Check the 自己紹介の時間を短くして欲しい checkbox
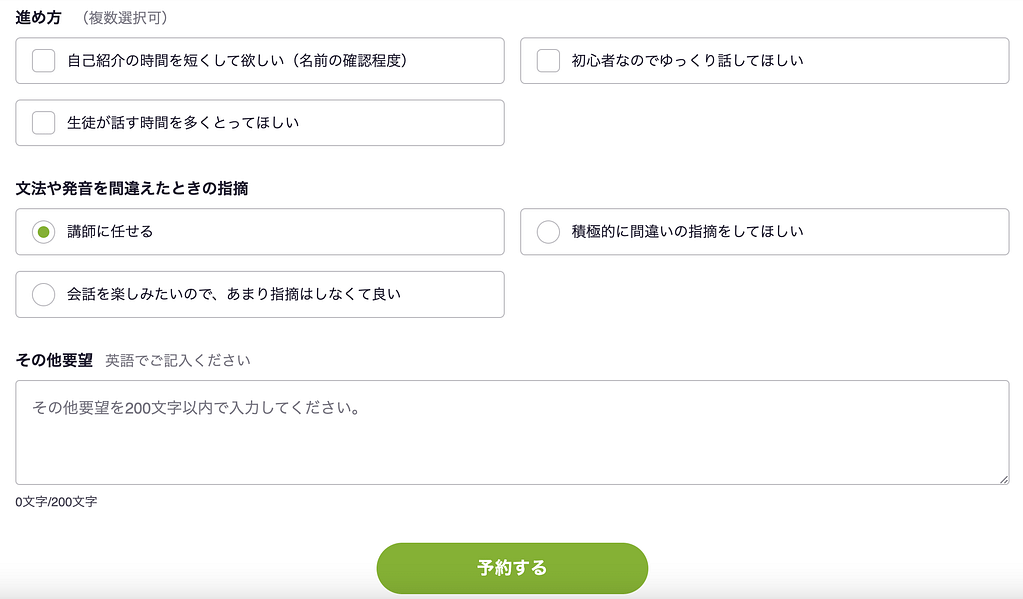1023x599 pixels. click(43, 61)
